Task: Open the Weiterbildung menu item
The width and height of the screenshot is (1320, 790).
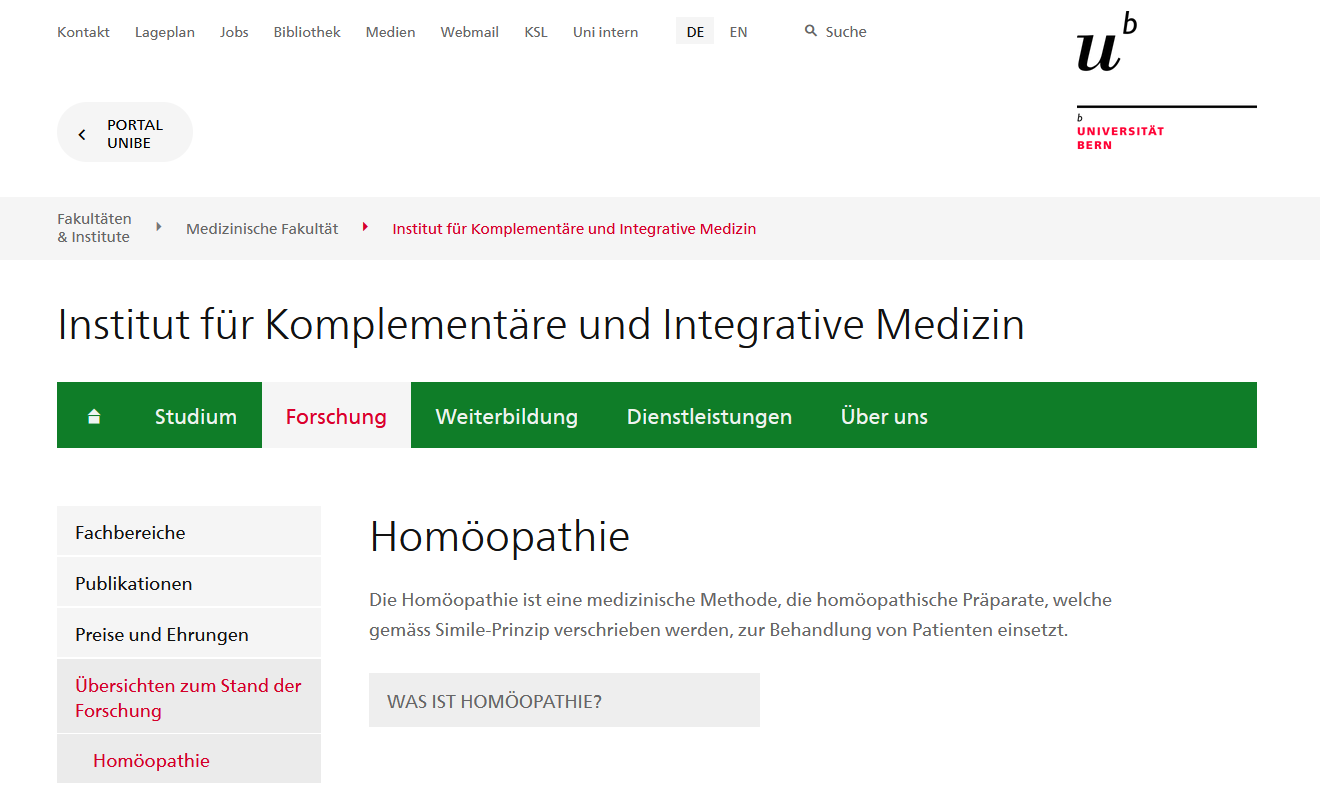Action: [x=506, y=416]
